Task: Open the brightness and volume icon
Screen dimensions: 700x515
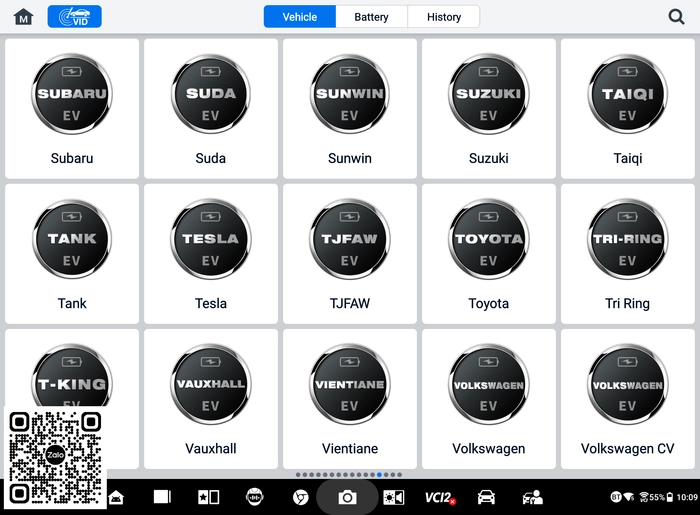Action: coord(394,497)
